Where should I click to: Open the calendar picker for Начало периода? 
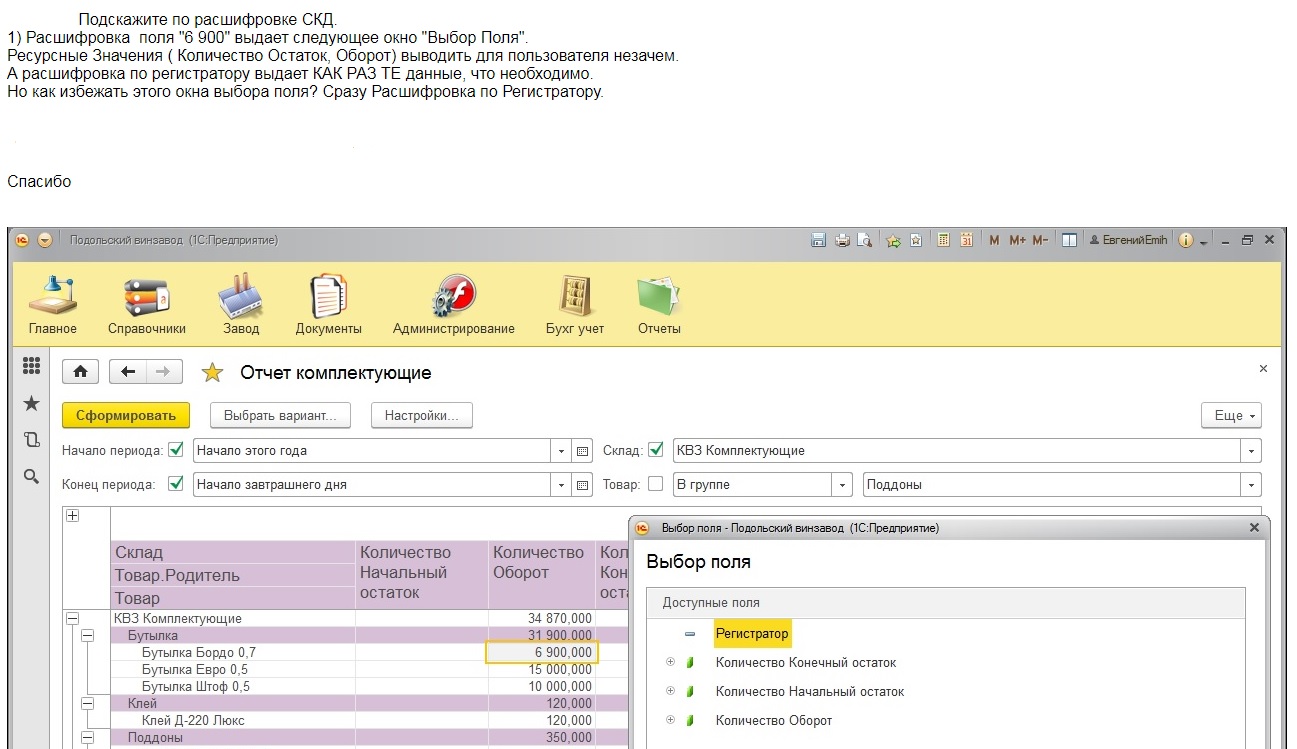(x=584, y=451)
